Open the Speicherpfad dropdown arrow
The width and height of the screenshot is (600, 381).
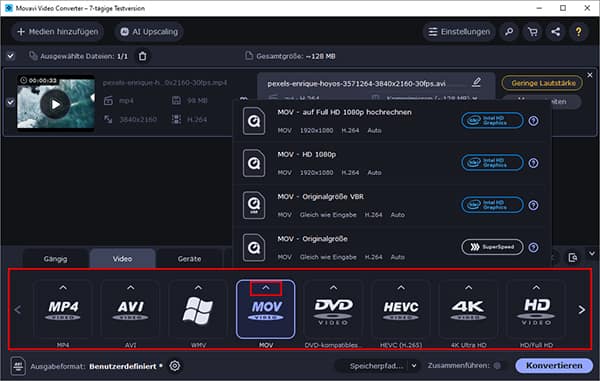point(414,366)
